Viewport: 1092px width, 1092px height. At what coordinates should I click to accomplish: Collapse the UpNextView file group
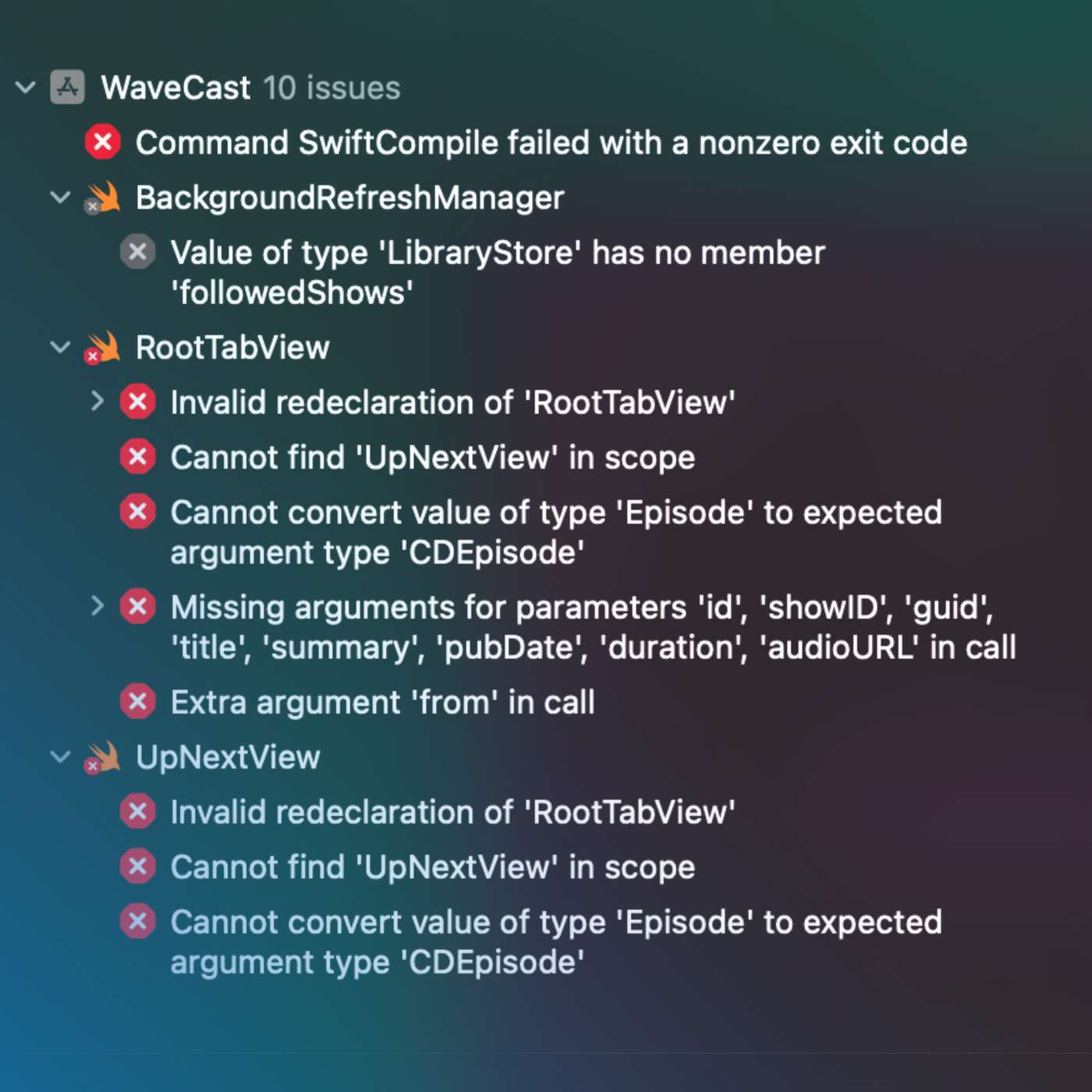(61, 757)
